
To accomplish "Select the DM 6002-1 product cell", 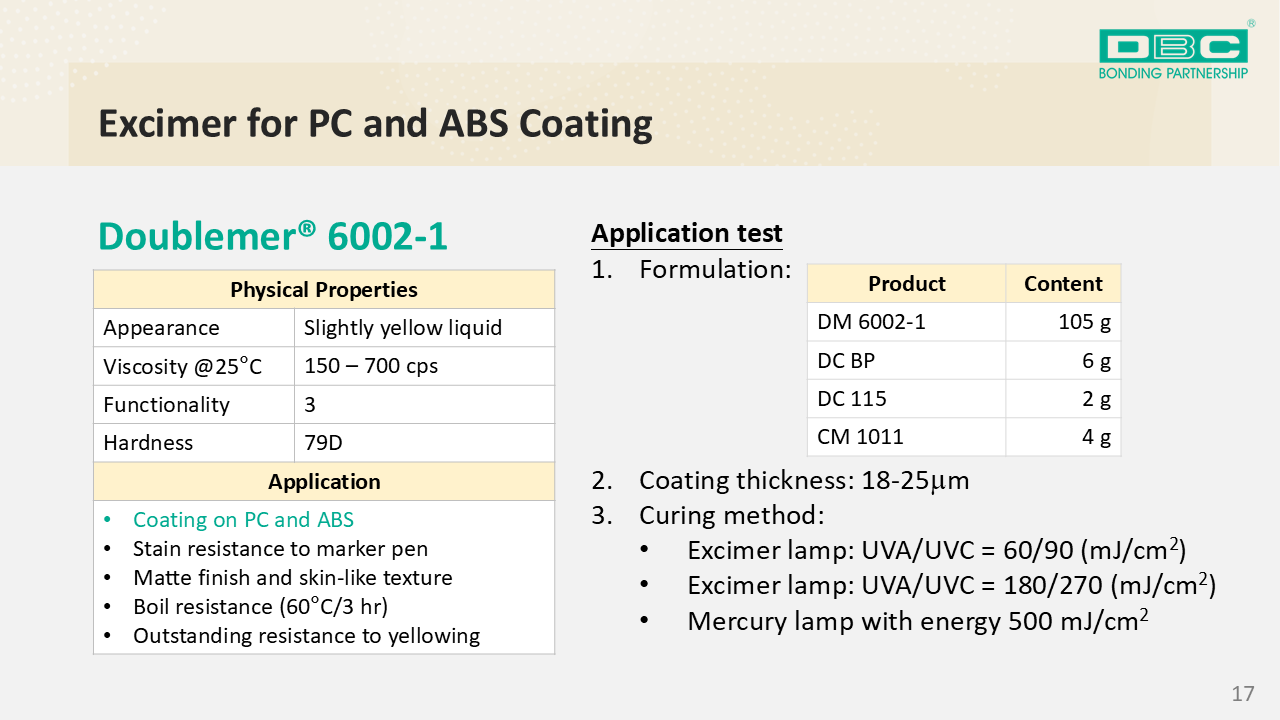I will [x=858, y=322].
